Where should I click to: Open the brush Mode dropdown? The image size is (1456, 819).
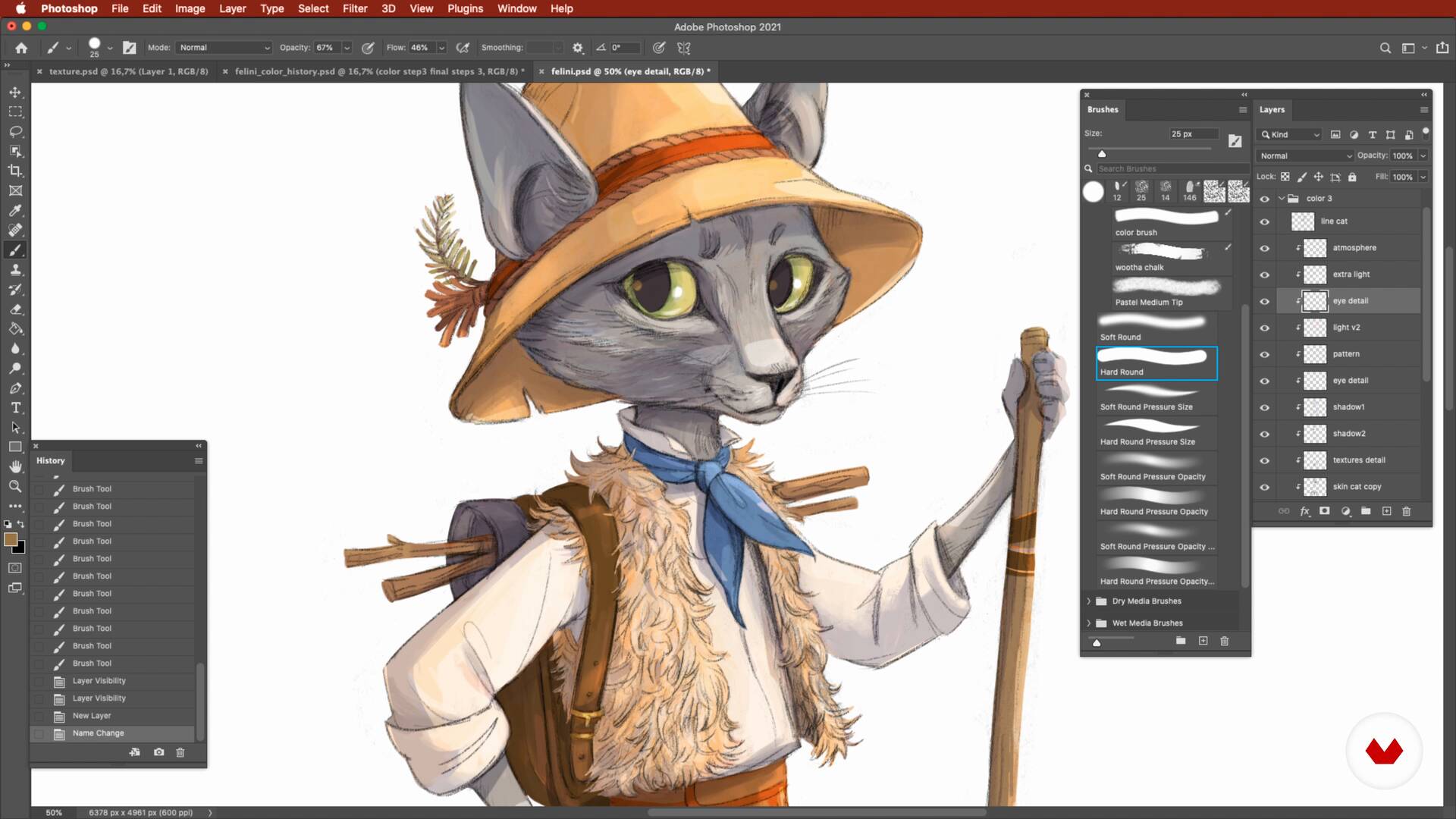point(224,48)
